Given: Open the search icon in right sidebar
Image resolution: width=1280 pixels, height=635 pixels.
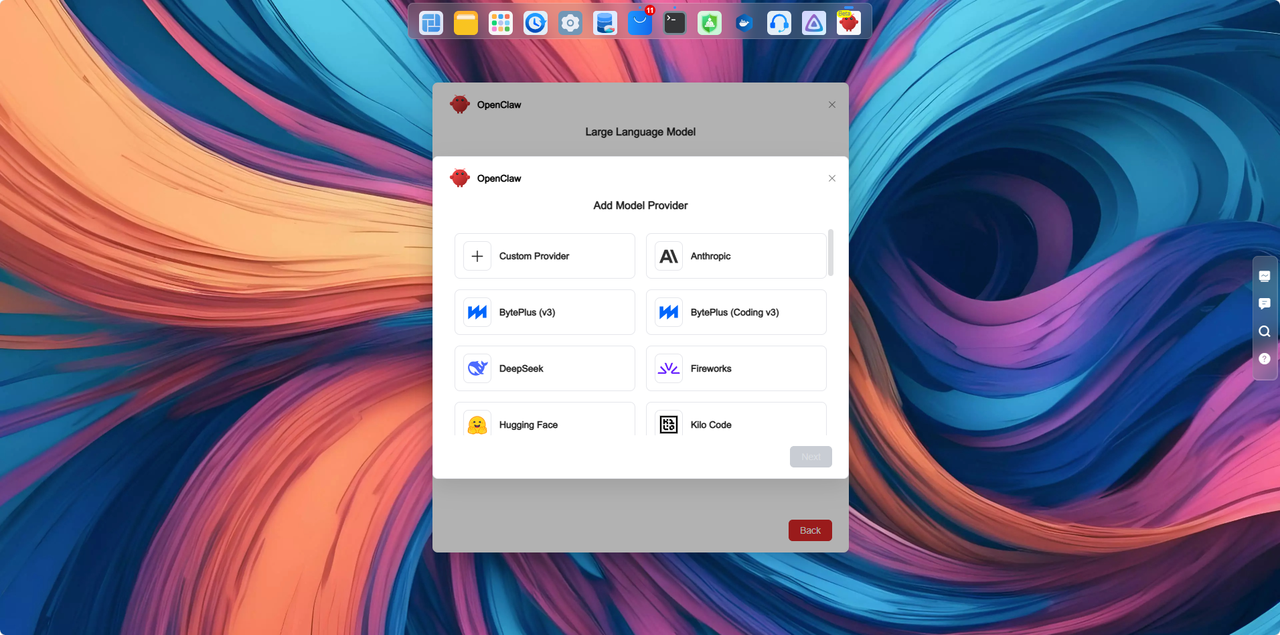Looking at the screenshot, I should pyautogui.click(x=1265, y=331).
